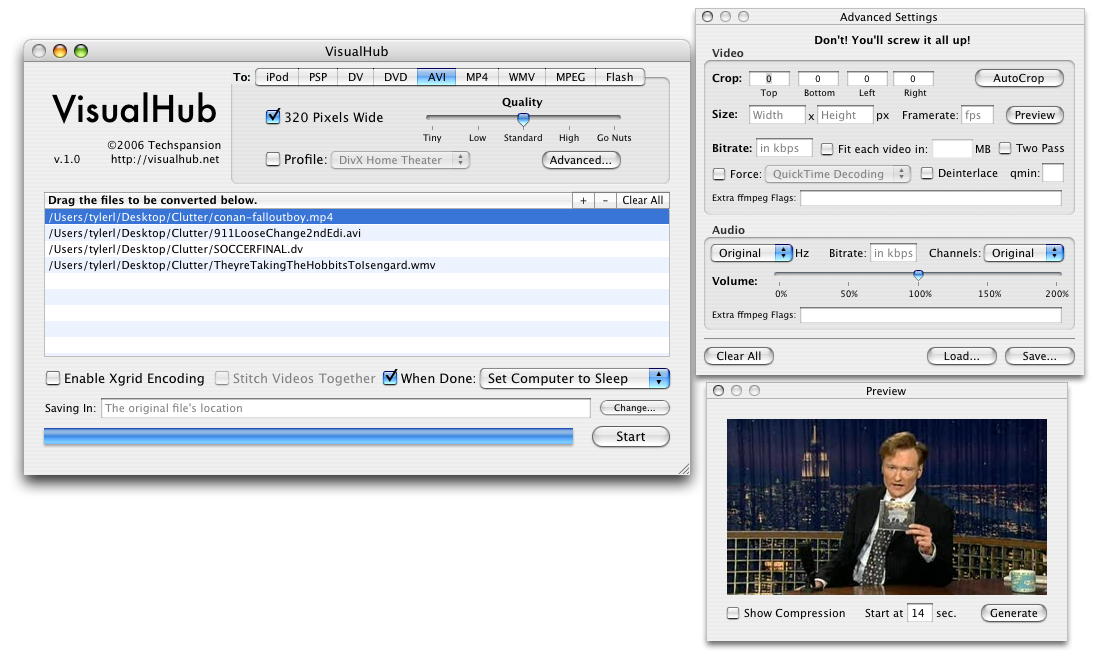The width and height of the screenshot is (1093, 658).
Task: Click the Height size field
Action: (845, 115)
